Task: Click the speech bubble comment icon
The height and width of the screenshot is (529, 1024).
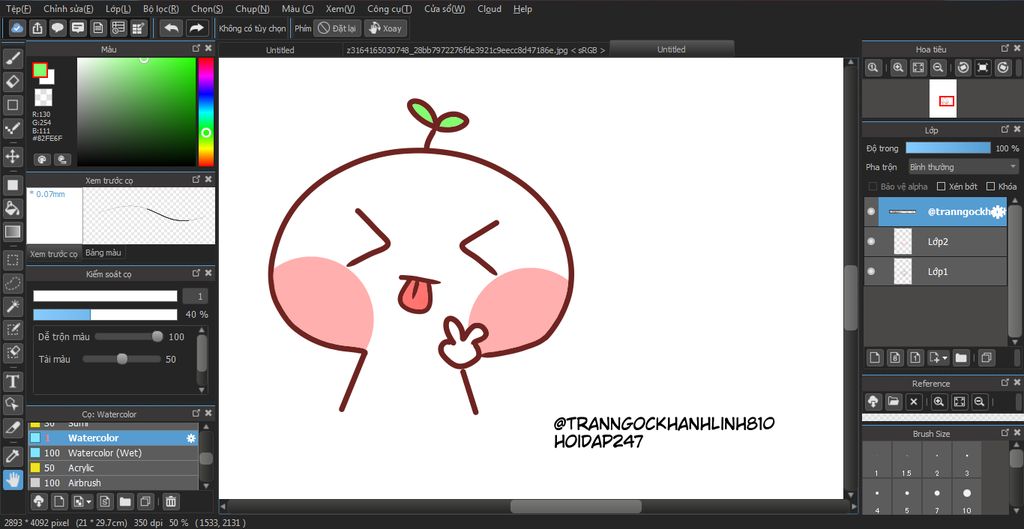Action: coord(58,28)
